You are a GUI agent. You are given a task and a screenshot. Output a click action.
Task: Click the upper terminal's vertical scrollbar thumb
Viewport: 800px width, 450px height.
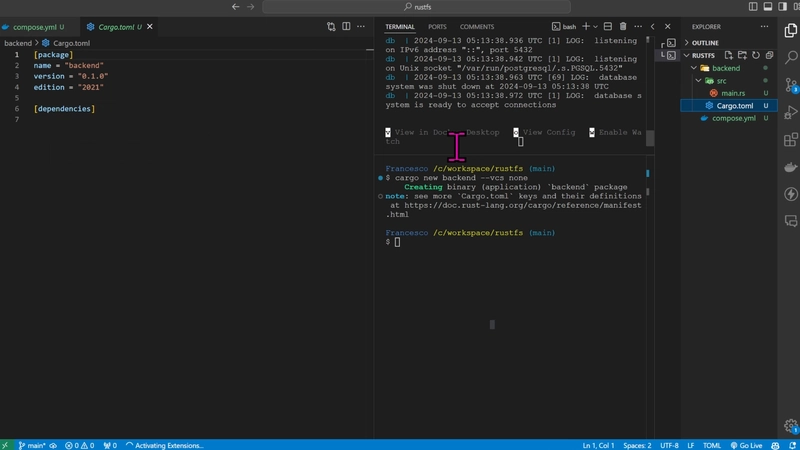click(649, 138)
